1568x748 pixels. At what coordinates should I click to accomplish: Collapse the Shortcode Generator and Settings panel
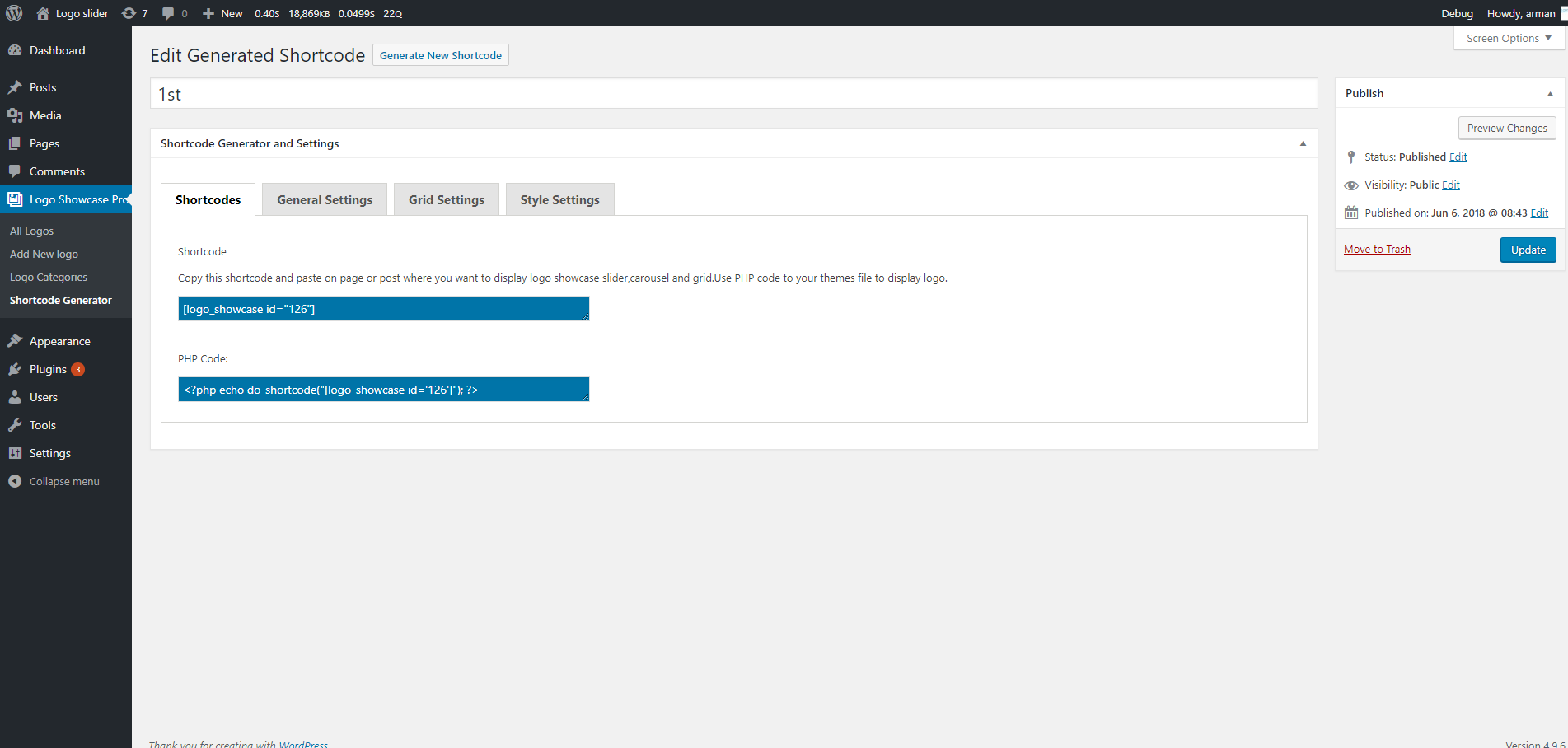(x=1303, y=143)
